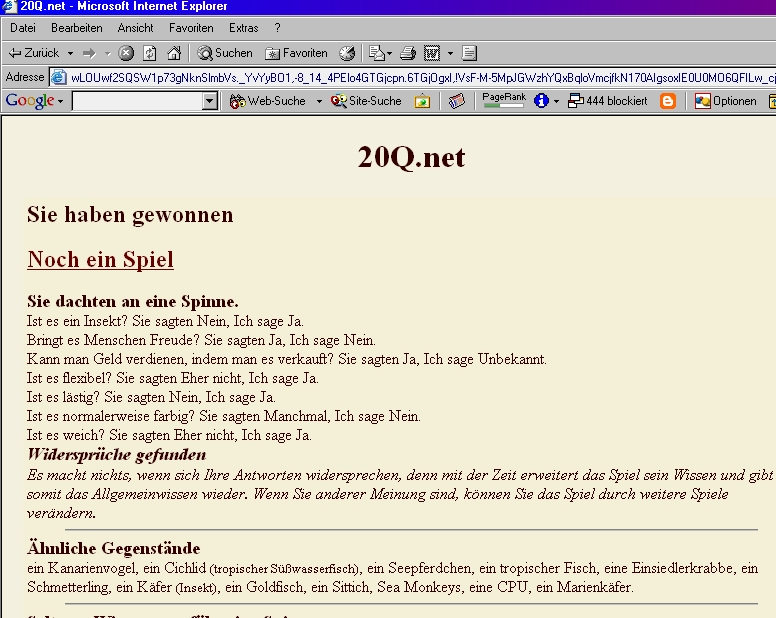
Task: Click the orange Blogger icon
Action: (668, 101)
